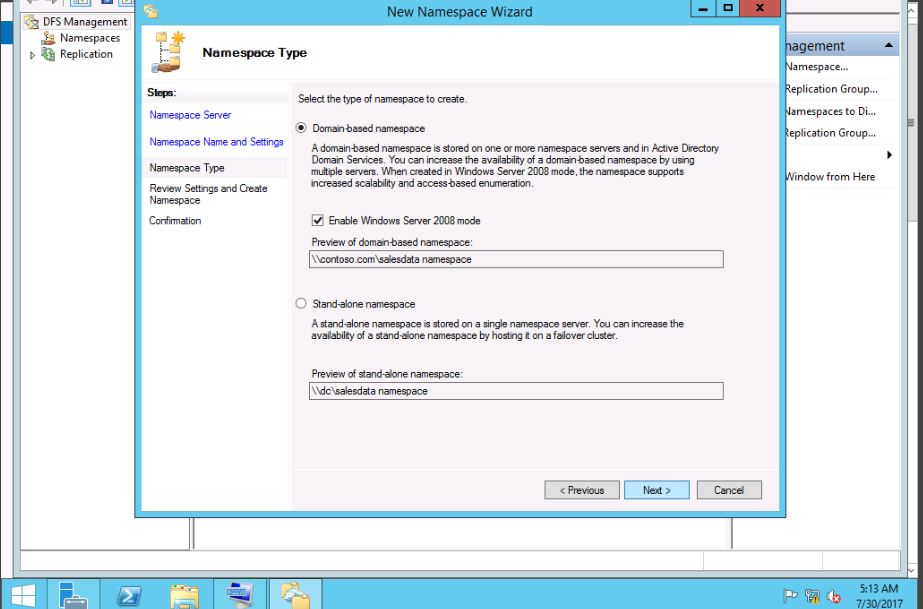
Task: Click the Next button
Action: pyautogui.click(x=656, y=490)
